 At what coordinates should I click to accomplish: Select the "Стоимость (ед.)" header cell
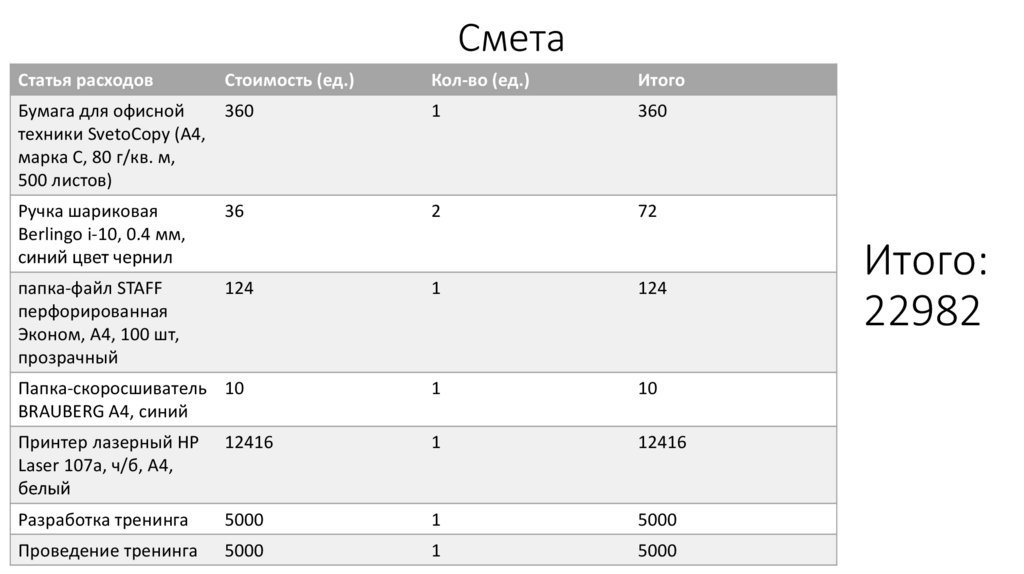click(x=289, y=80)
